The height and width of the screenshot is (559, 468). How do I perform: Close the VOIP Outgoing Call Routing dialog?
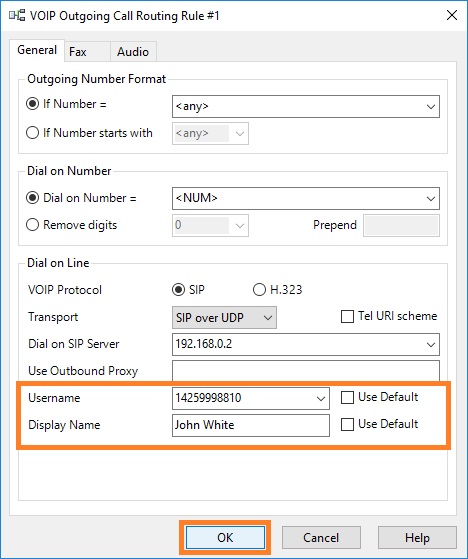coord(452,15)
